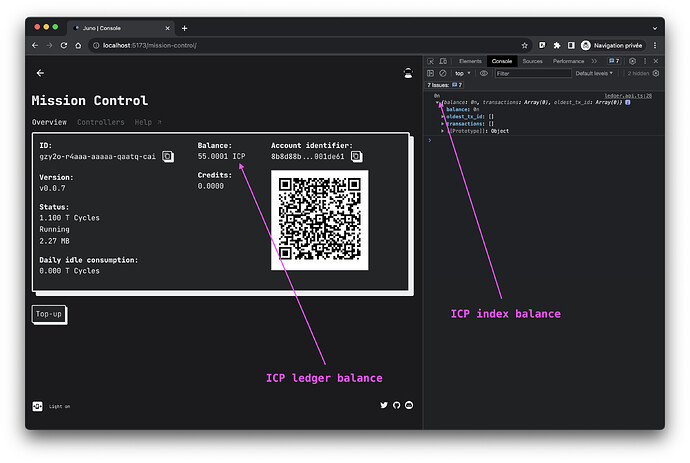Toggle the Light on theme switch
This screenshot has height=463, width=690.
(37, 406)
